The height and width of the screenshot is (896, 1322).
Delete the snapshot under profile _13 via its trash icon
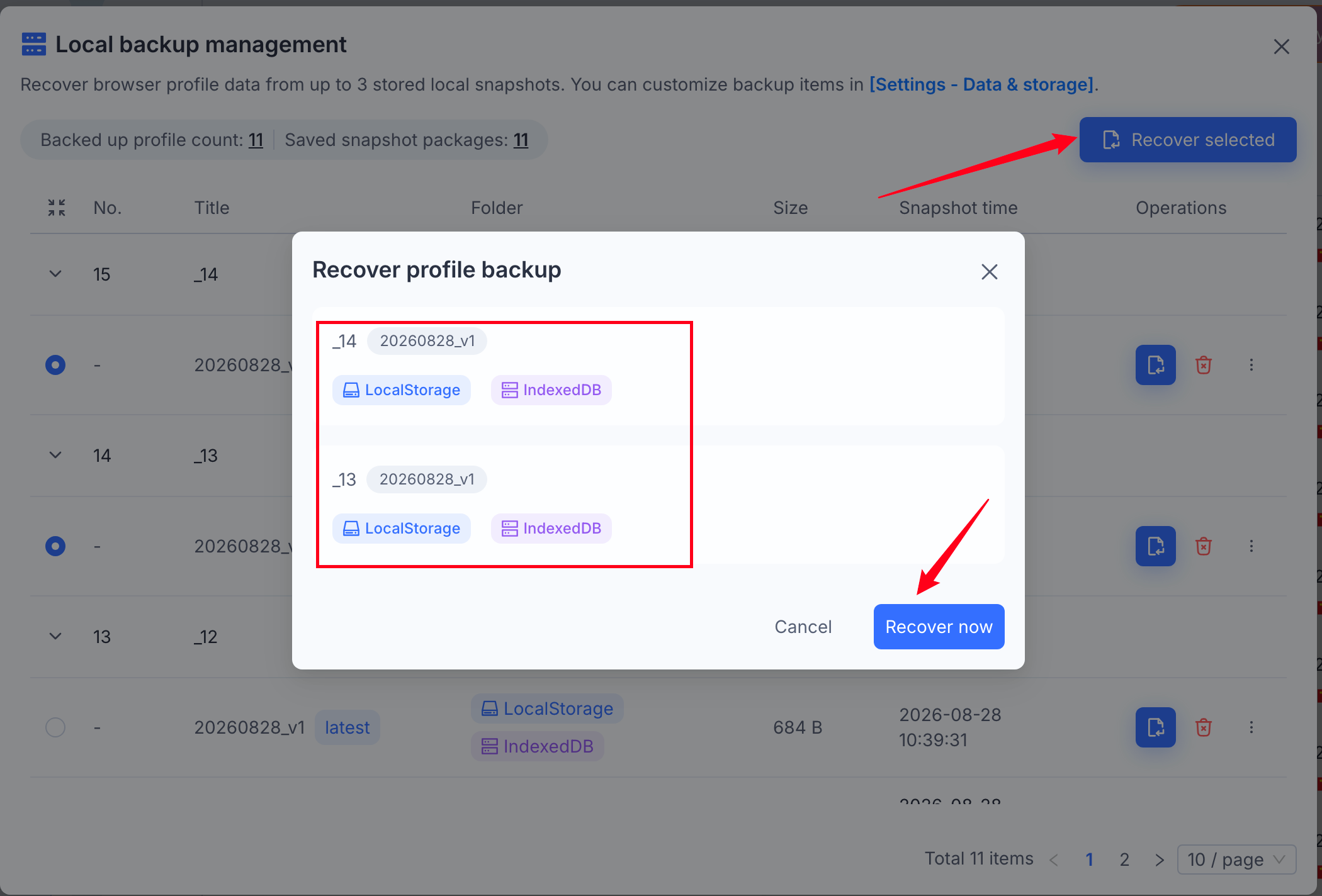click(1204, 546)
